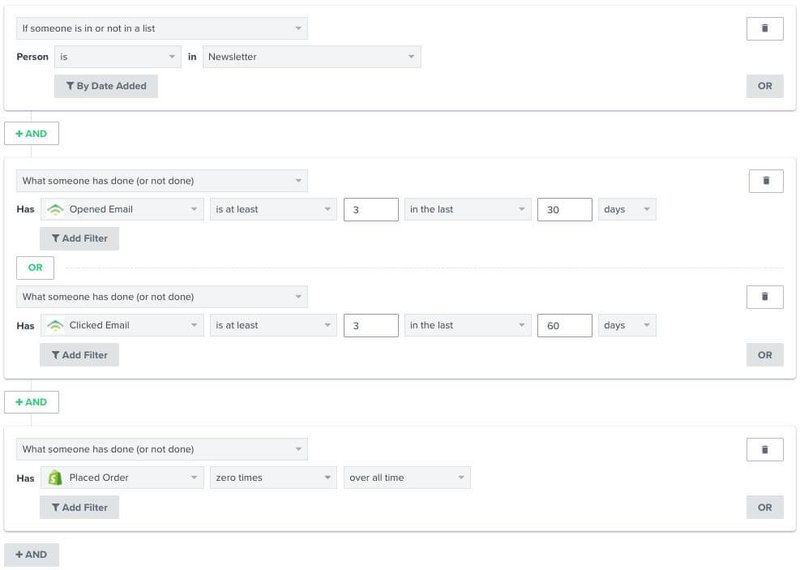The width and height of the screenshot is (800, 570).
Task: Click the green OR separator between email conditions
Action: 35,268
